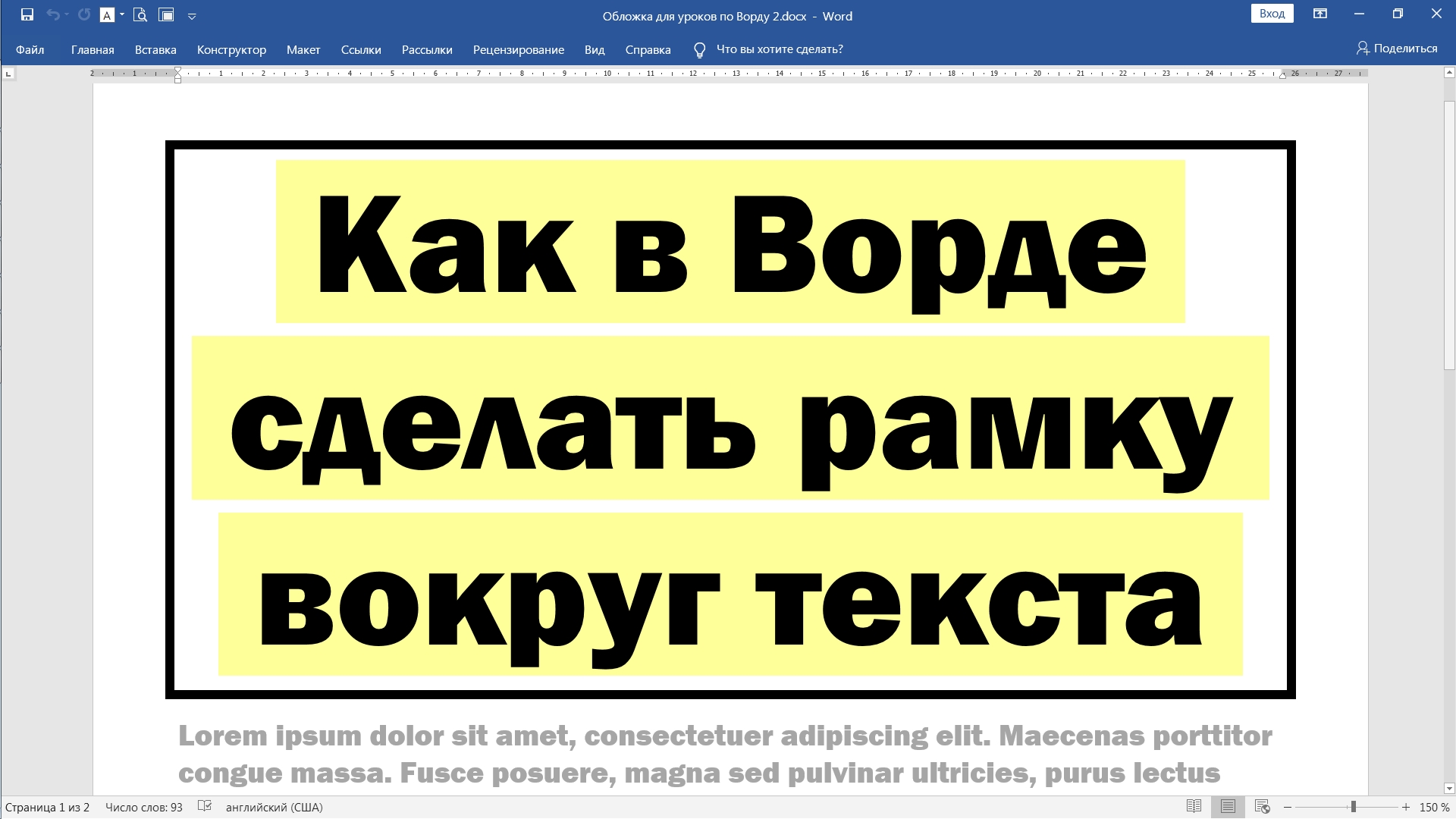
Task: Click the vertical scrollbar down arrow
Action: (1448, 789)
